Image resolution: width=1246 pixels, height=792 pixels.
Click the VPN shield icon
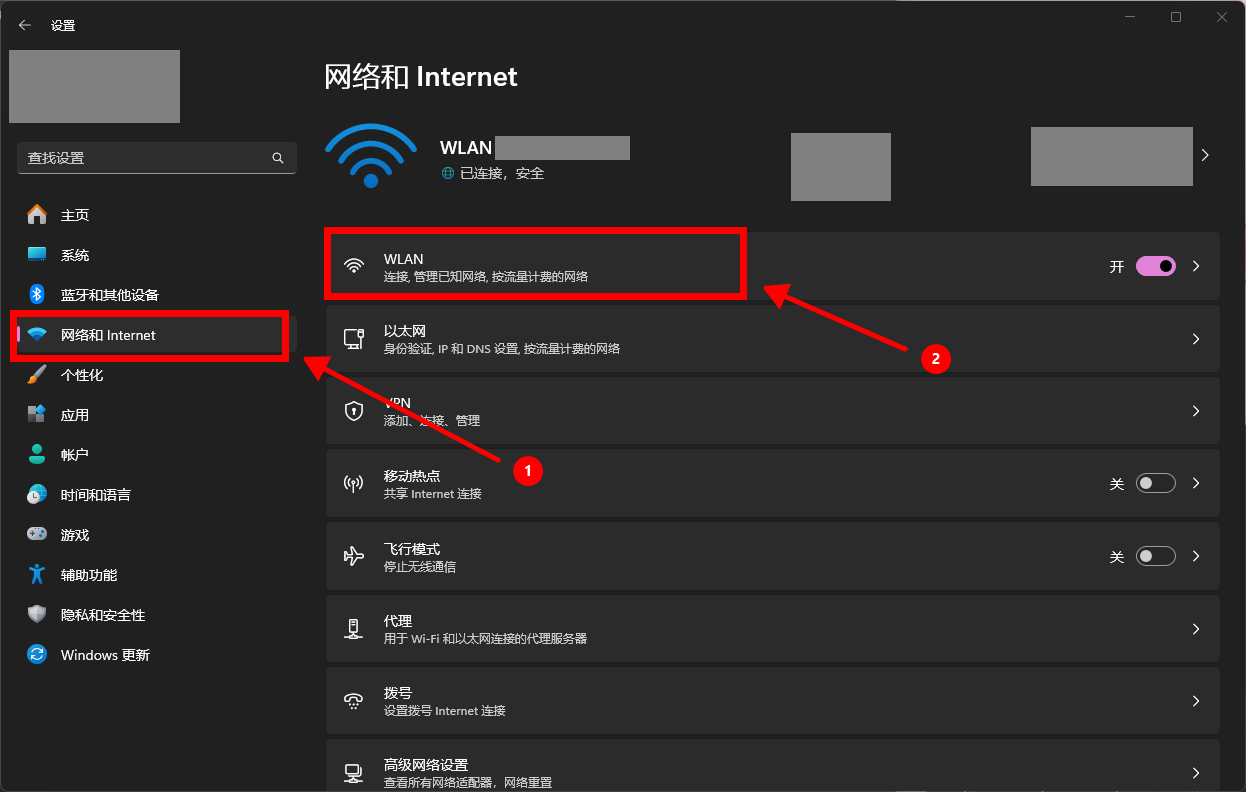(x=353, y=411)
